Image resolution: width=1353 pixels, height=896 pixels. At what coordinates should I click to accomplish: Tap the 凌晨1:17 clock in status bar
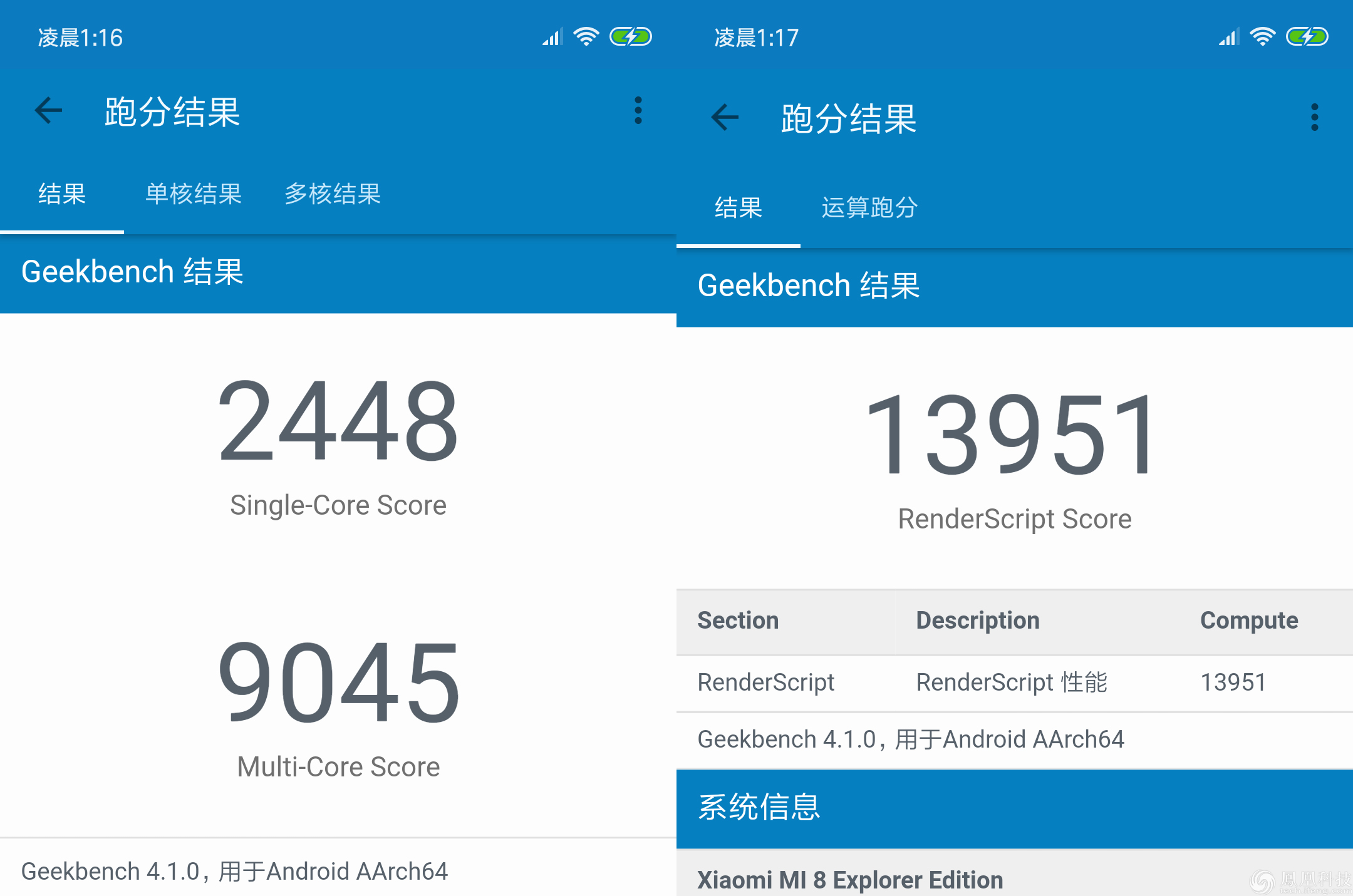click(757, 38)
